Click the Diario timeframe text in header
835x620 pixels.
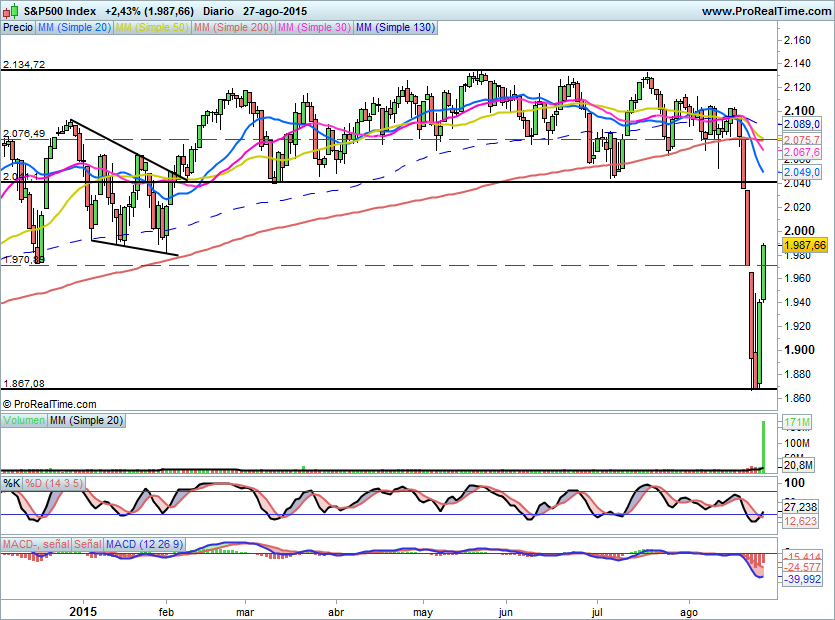click(x=218, y=11)
